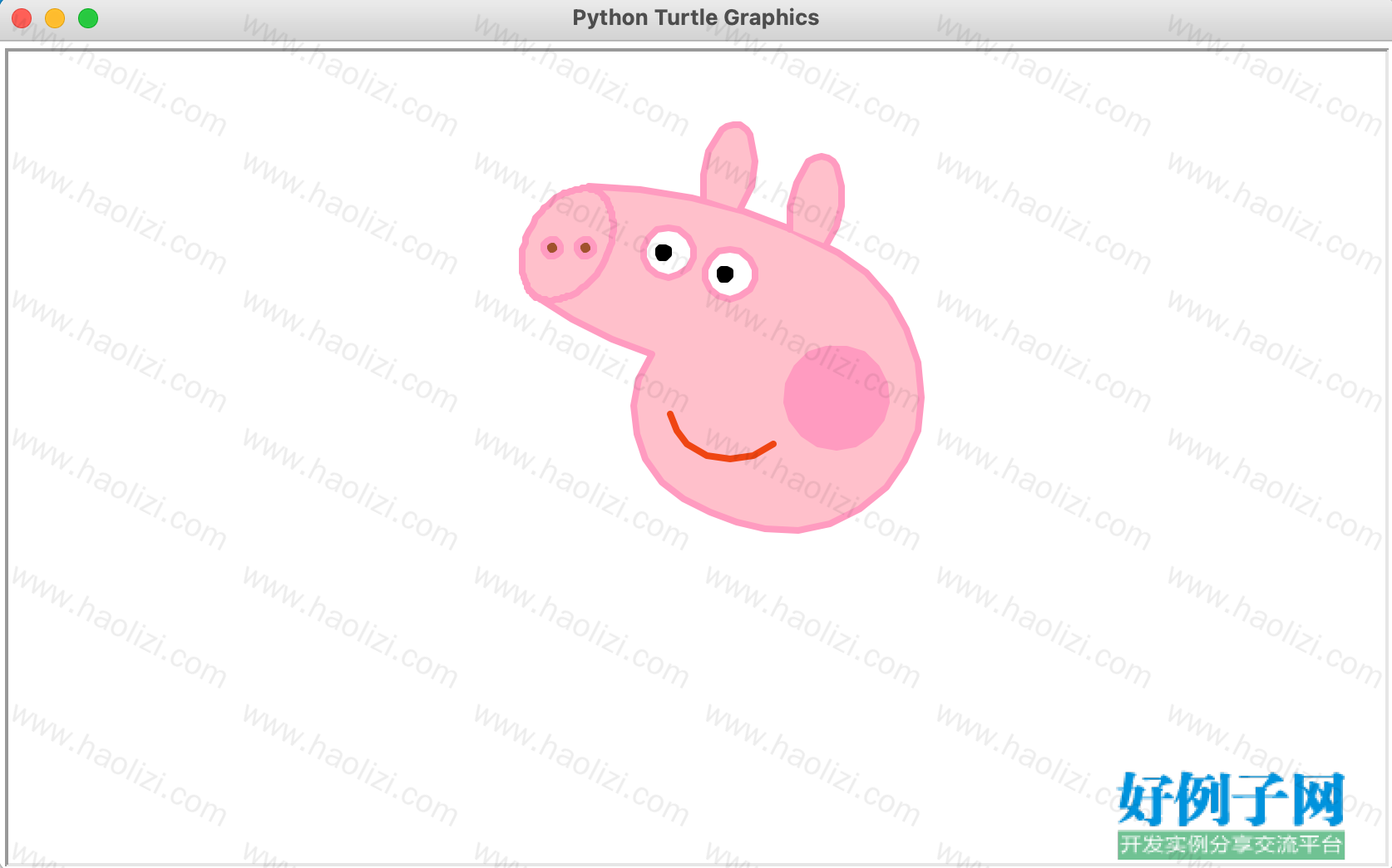Close the Python Turtle Graphics window
This screenshot has height=868, width=1392.
tap(22, 18)
